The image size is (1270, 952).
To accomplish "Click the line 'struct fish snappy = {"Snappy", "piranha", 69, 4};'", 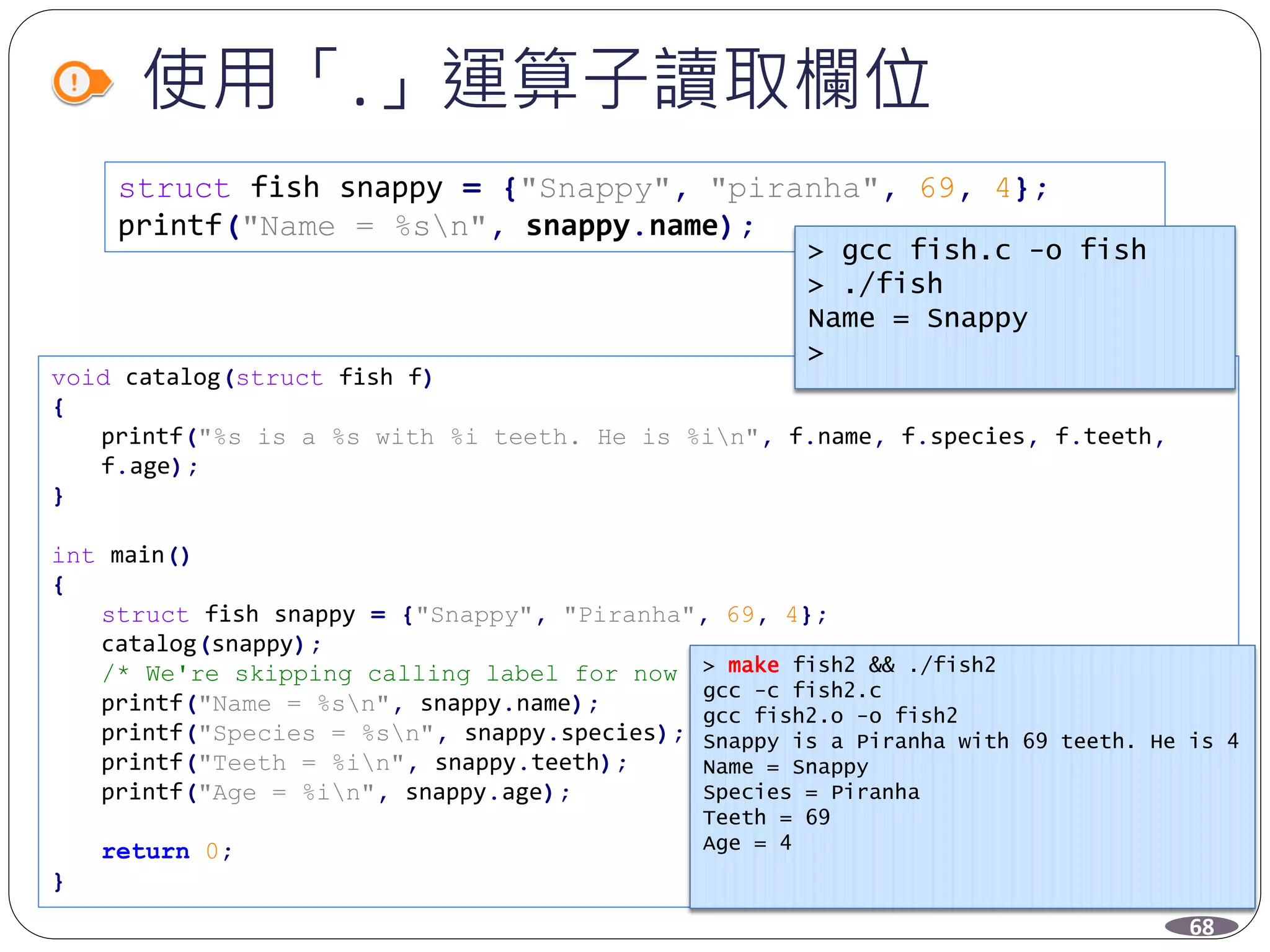I will click(x=583, y=188).
